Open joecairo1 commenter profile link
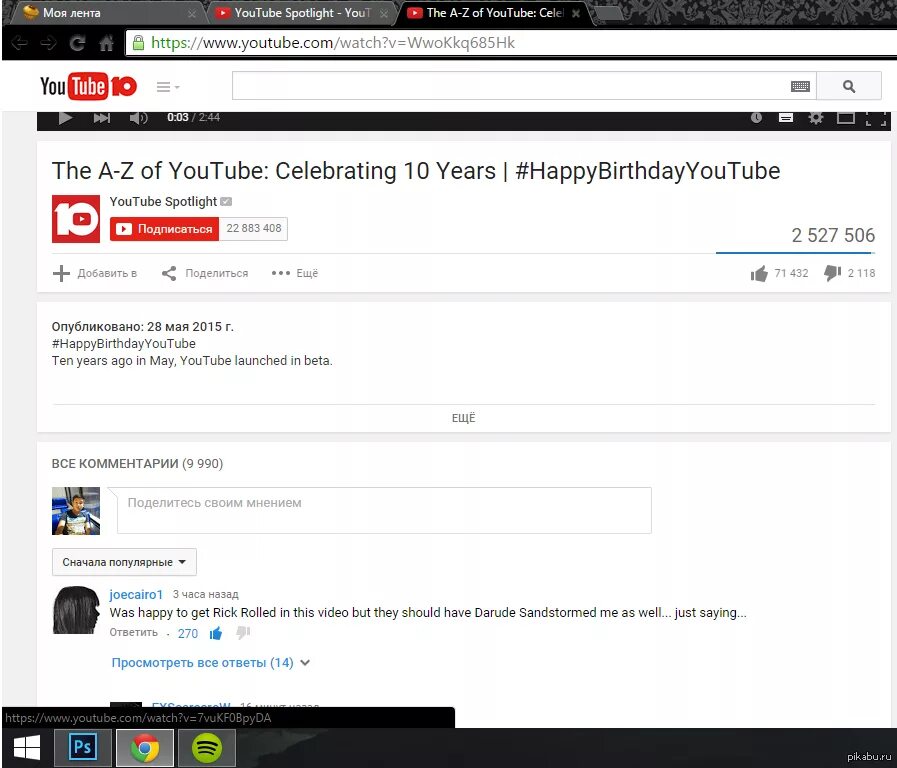The image size is (897, 768). coord(136,595)
